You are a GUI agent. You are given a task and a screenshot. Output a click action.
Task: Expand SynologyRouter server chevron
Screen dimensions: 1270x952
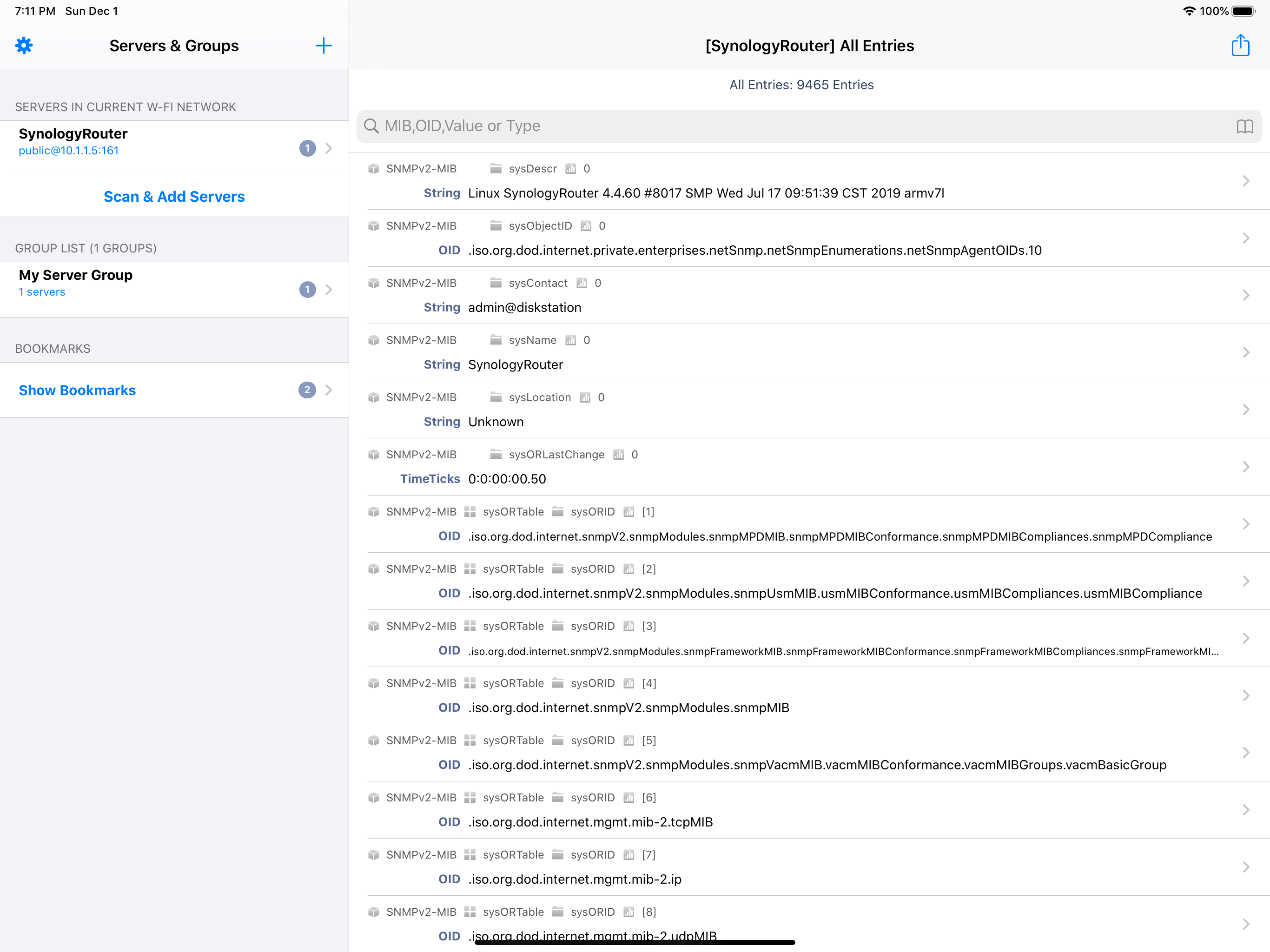point(328,148)
